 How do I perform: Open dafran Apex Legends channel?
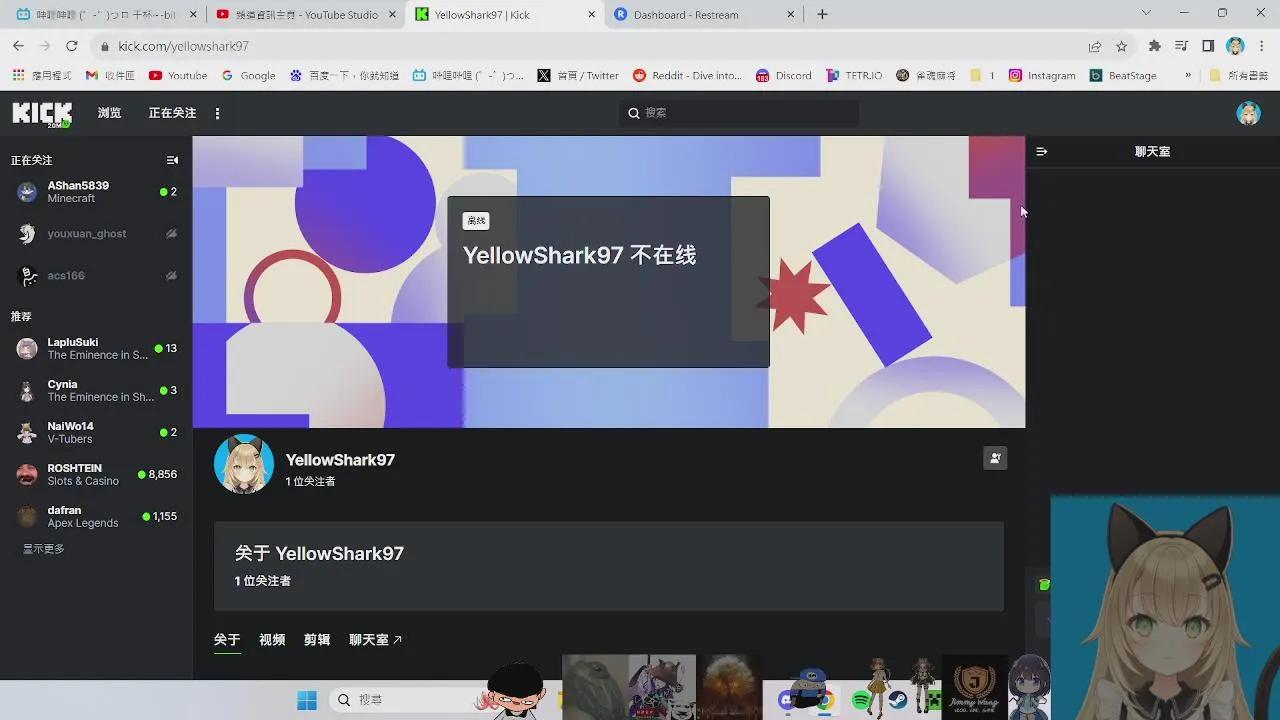[x=96, y=516]
